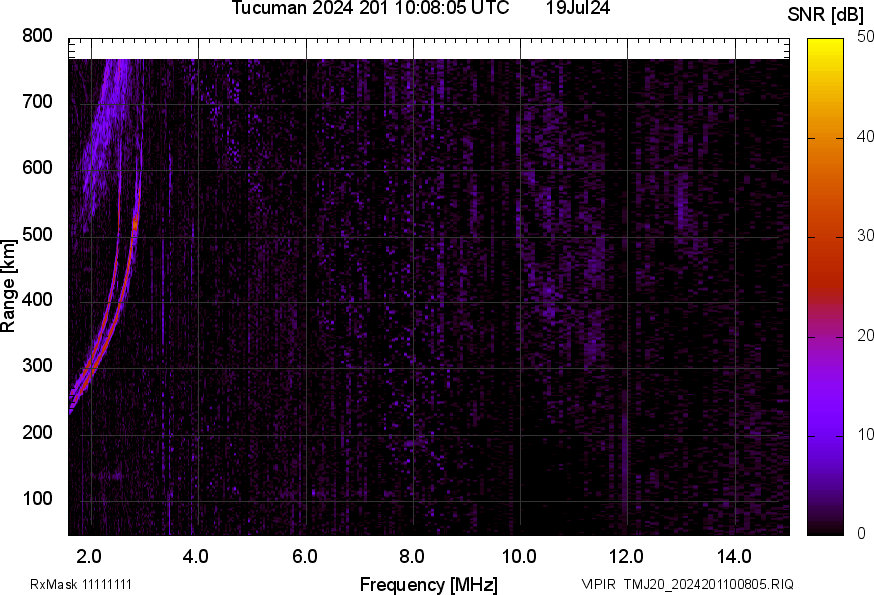This screenshot has width=874, height=595.
Task: Click the 30 dB level on colorbar
Action: point(862,236)
